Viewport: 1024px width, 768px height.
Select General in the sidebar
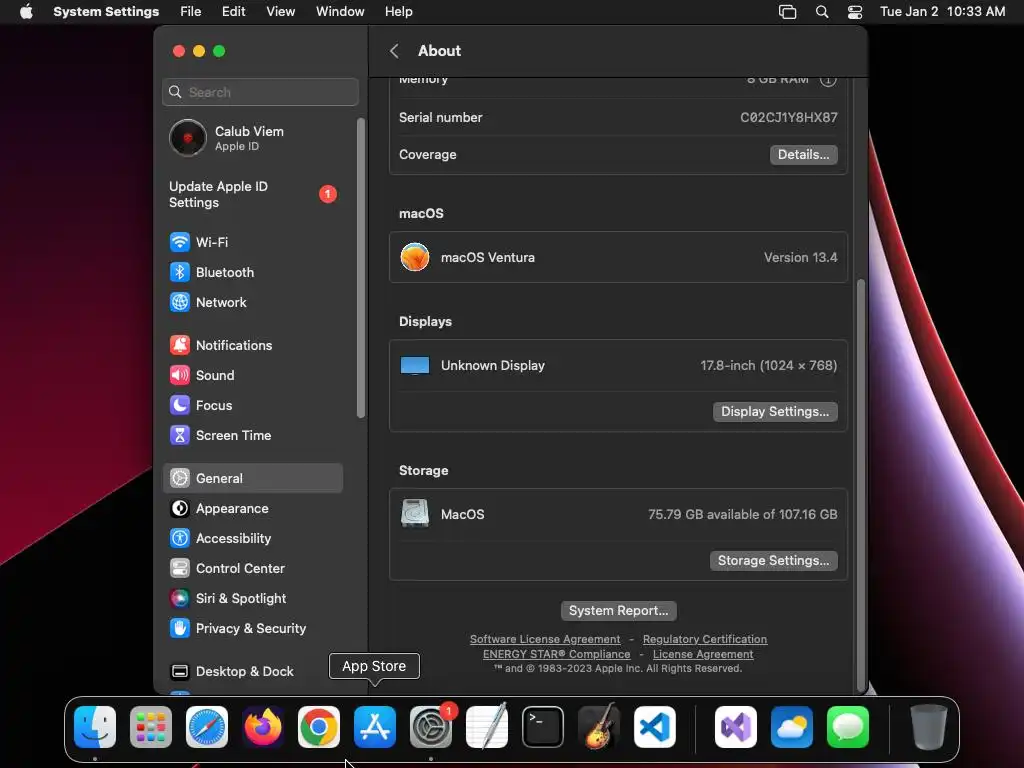pyautogui.click(x=253, y=478)
